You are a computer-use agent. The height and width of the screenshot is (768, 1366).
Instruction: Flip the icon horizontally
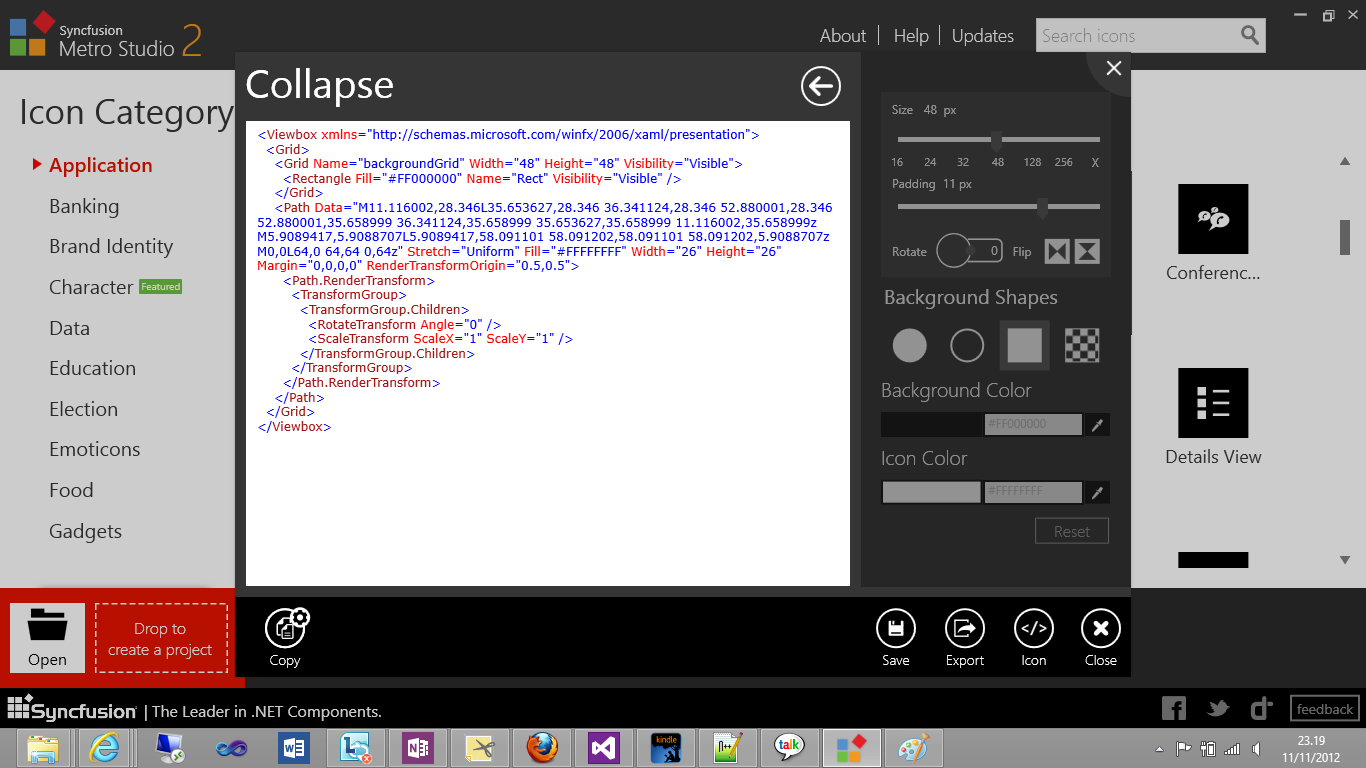point(1057,251)
